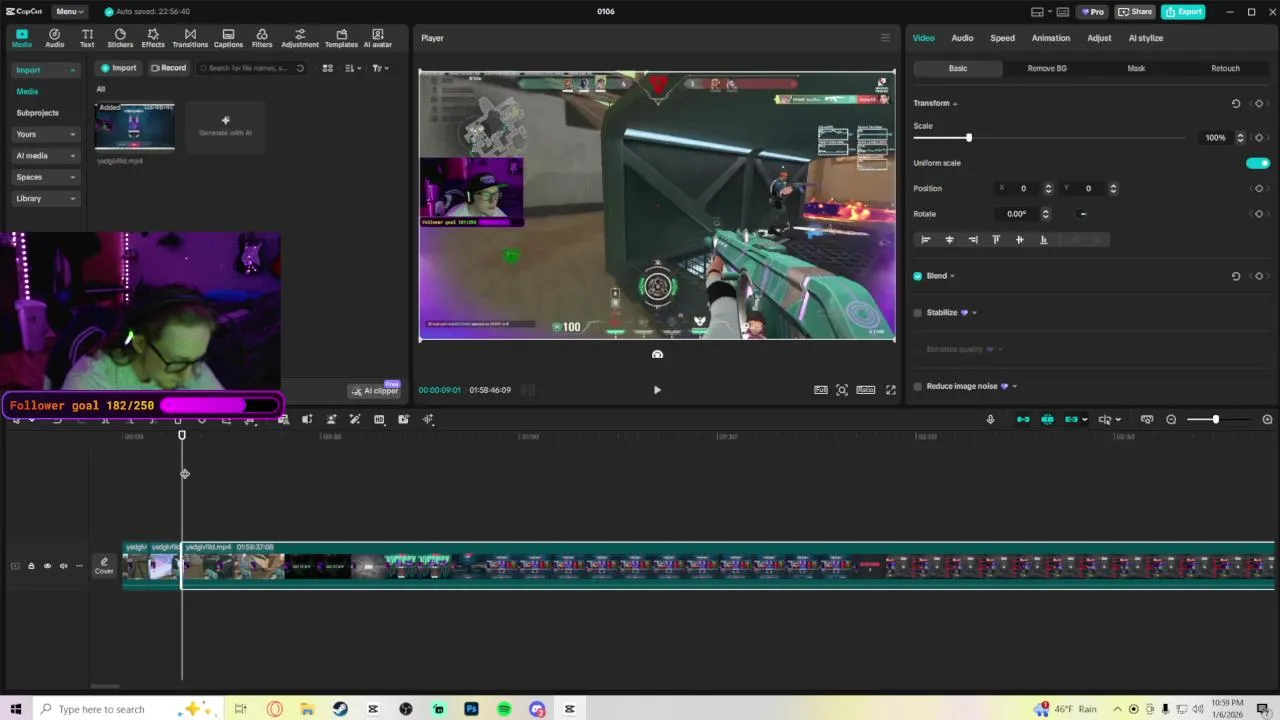Open the Templates panel
This screenshot has width=1280, height=720.
pyautogui.click(x=341, y=38)
